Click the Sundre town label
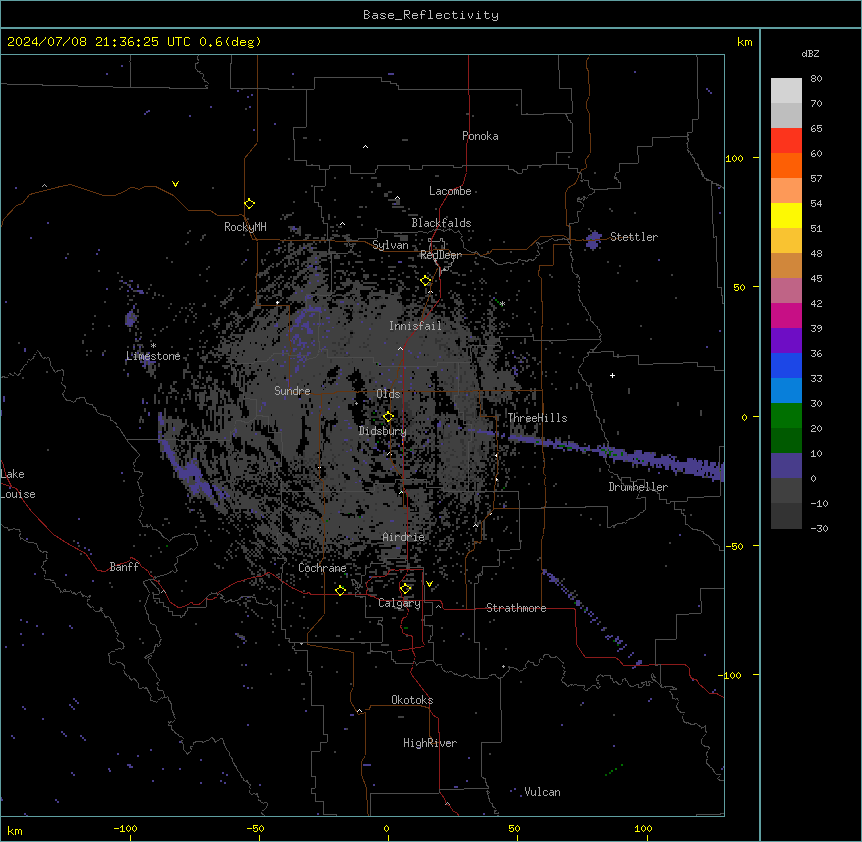 (x=292, y=391)
